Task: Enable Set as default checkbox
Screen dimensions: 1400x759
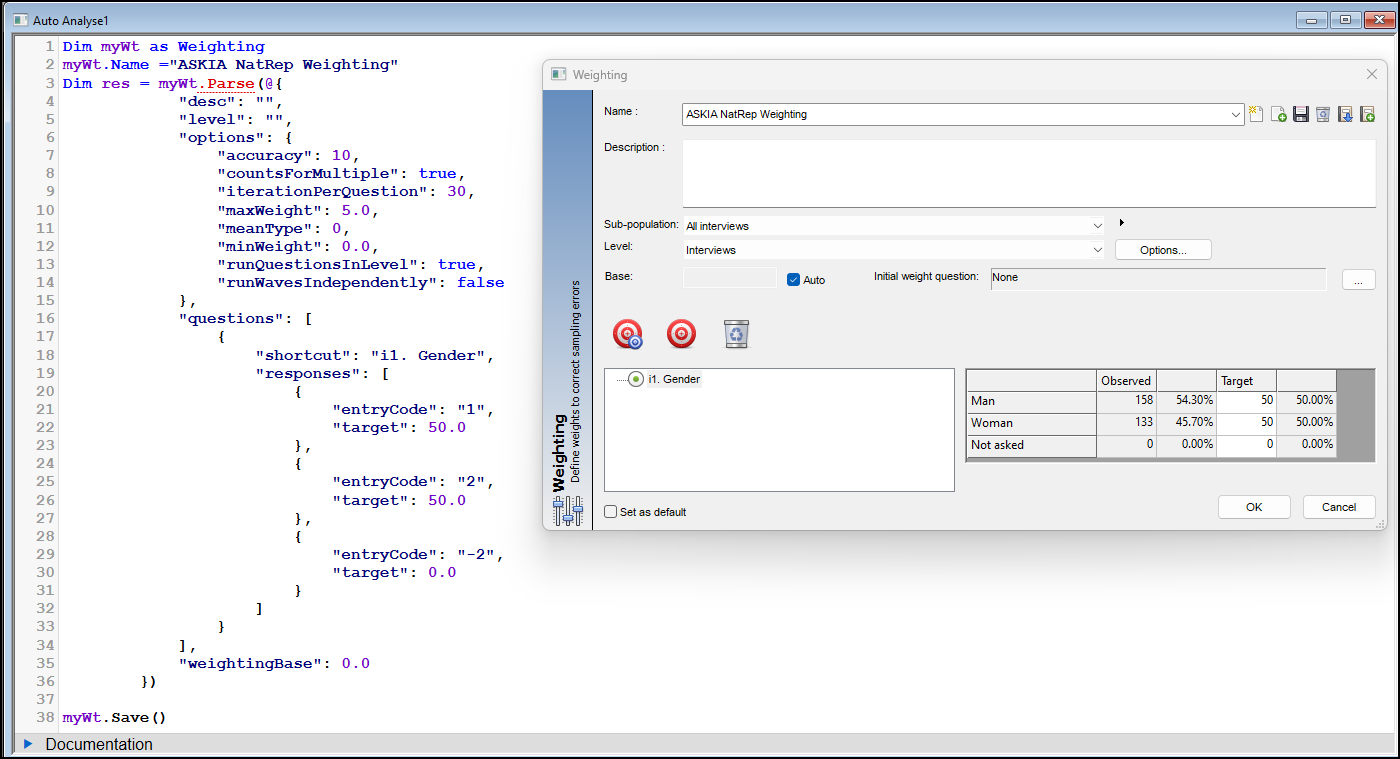Action: [x=611, y=512]
